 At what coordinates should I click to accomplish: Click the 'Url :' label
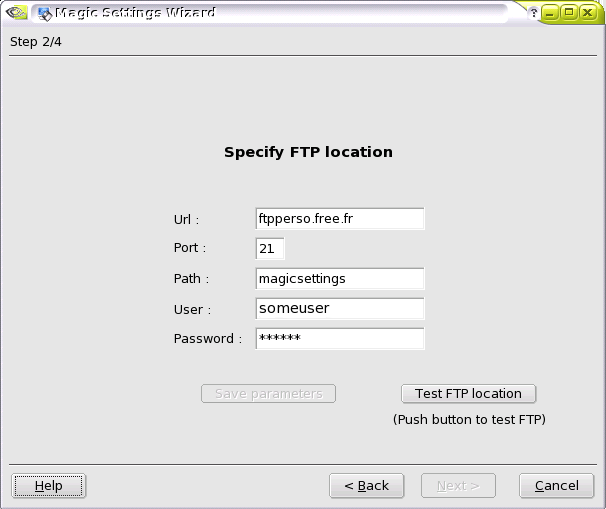[186, 220]
